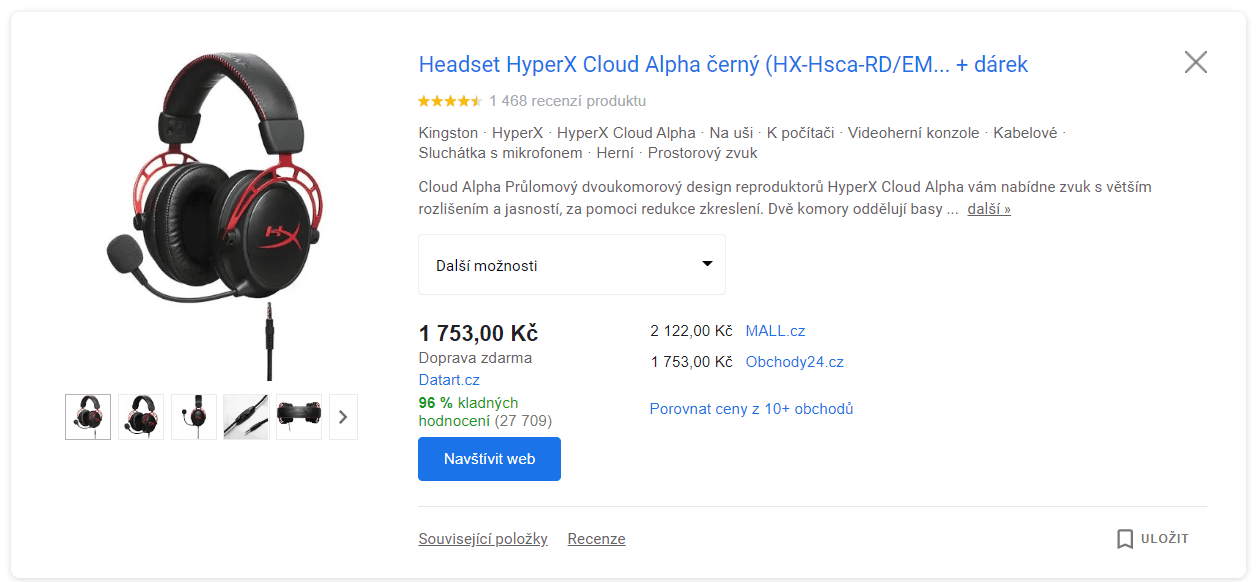Viewport: 1258px width, 582px height.
Task: Go to the Recenze link
Action: (x=596, y=539)
